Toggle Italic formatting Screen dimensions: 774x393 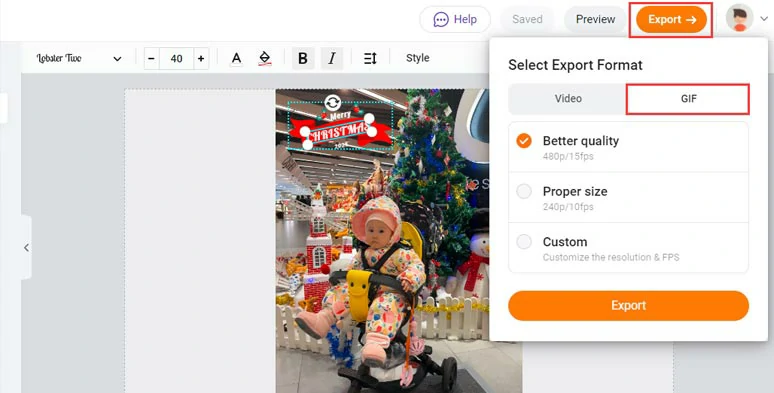[332, 58]
